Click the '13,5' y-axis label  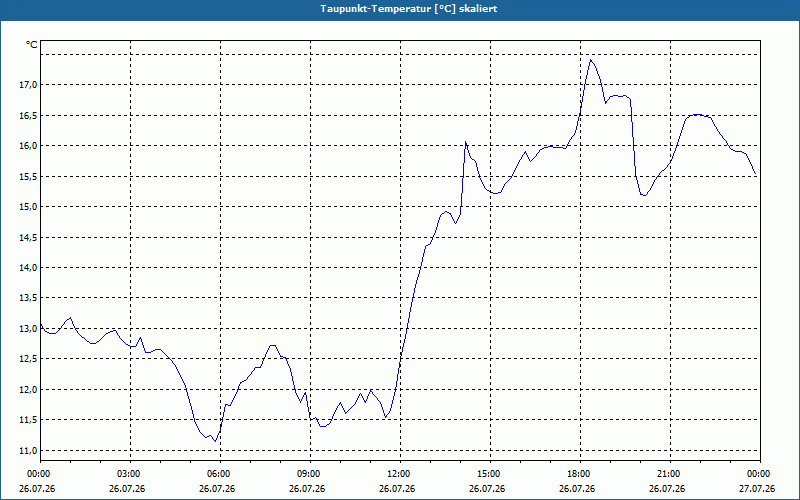(28, 298)
